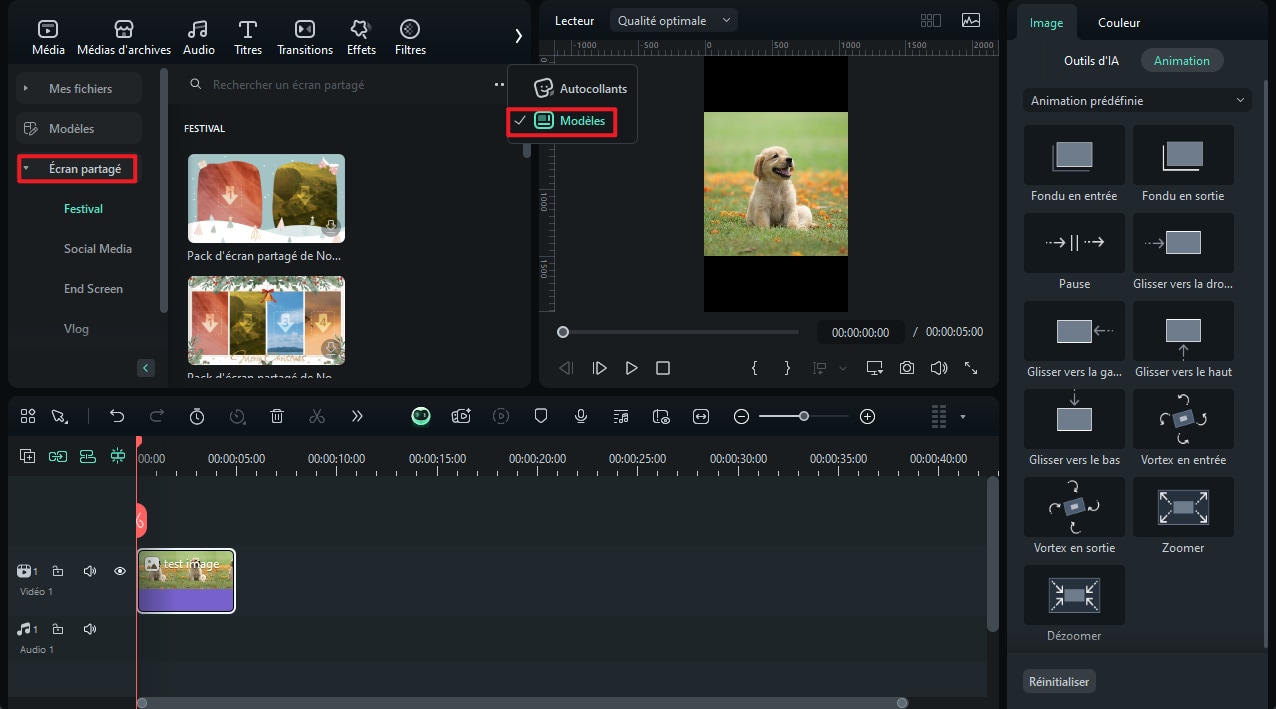This screenshot has height=709, width=1276.
Task: Select the Festival subcategory
Action: click(83, 209)
